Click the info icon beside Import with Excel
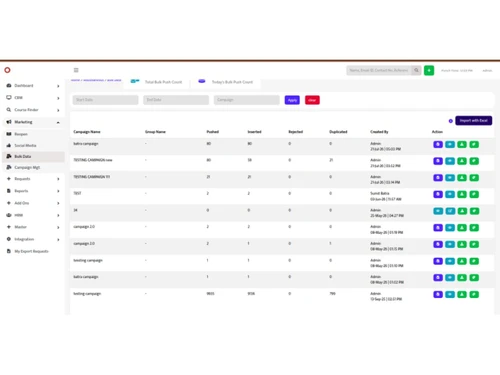Viewport: 500px width, 375px height. (451, 121)
